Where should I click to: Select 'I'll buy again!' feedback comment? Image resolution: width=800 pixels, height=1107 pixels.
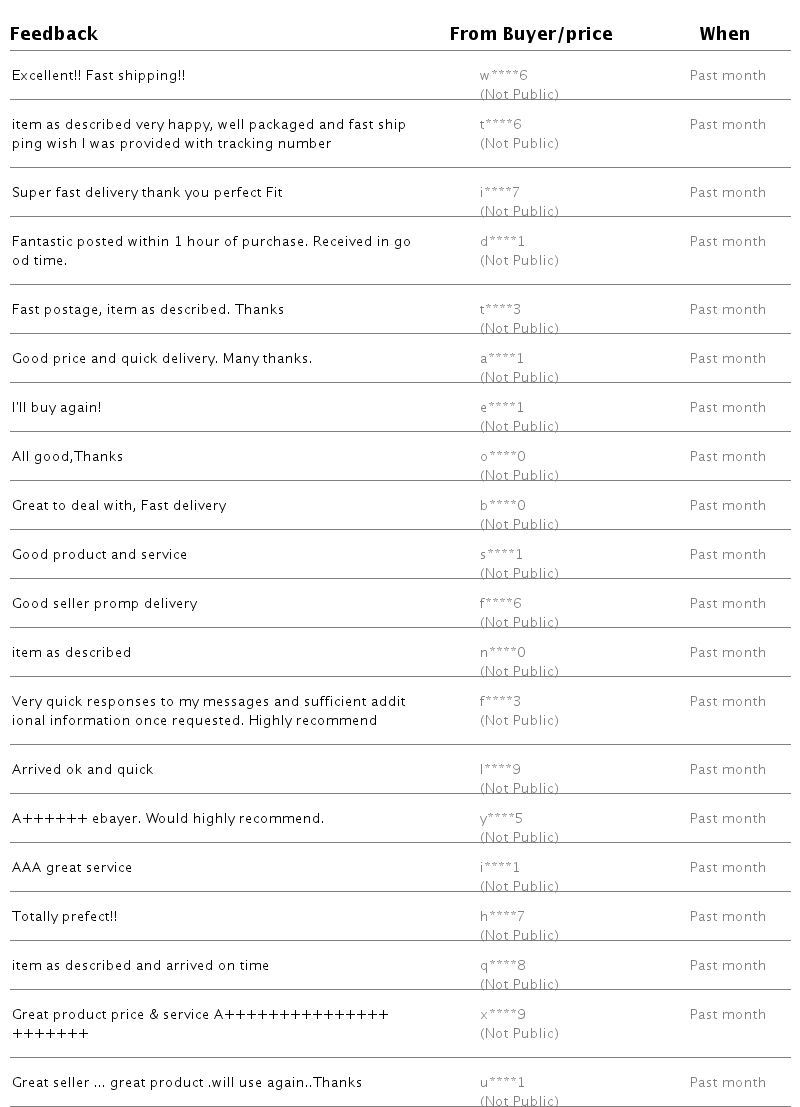point(56,407)
